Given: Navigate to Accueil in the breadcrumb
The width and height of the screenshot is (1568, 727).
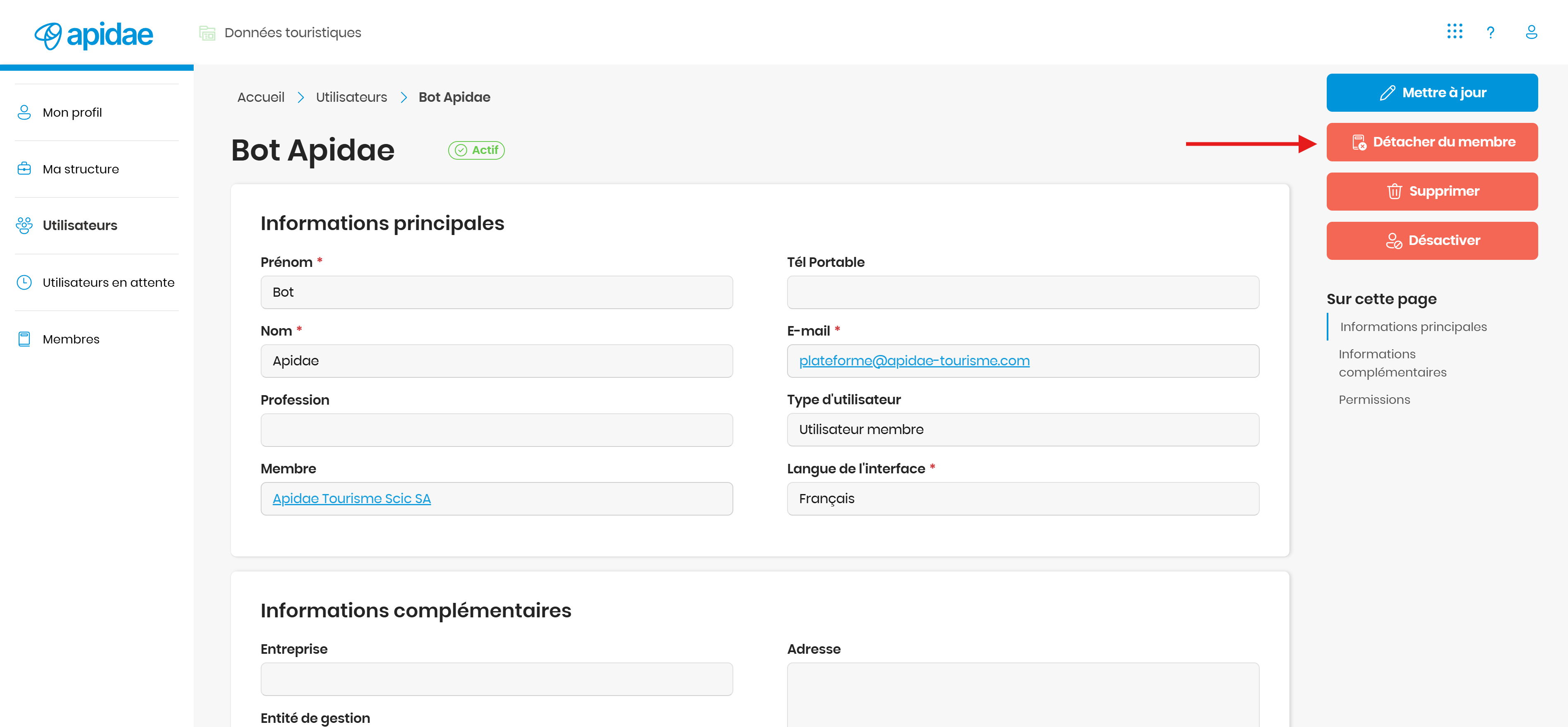Looking at the screenshot, I should 261,97.
